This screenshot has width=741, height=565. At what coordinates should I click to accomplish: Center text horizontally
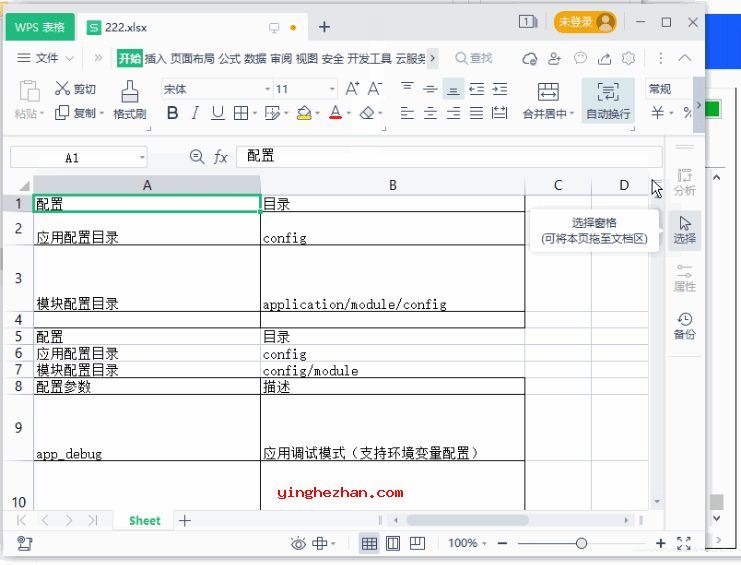point(430,113)
